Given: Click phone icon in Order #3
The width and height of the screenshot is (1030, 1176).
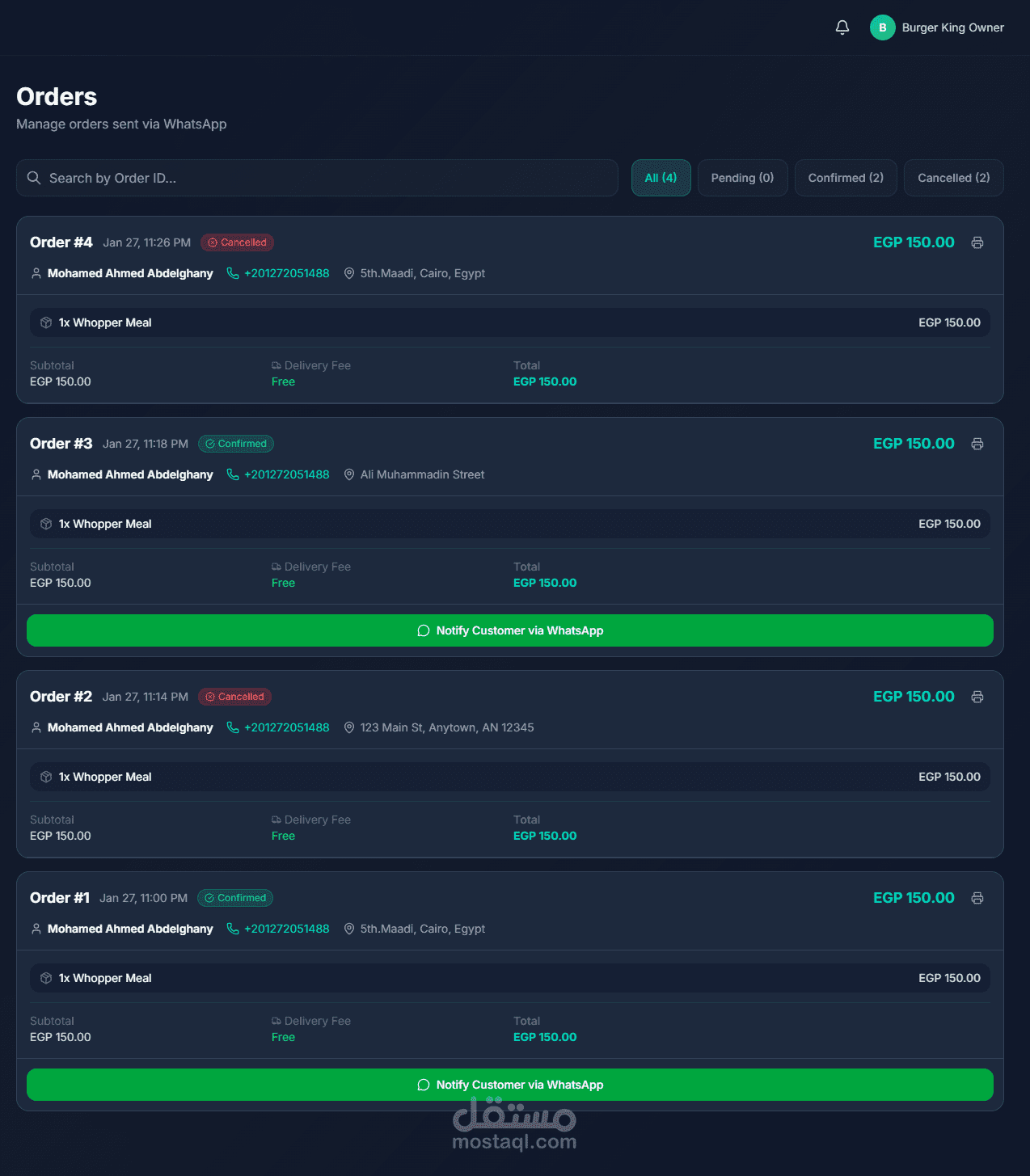Looking at the screenshot, I should [x=233, y=474].
